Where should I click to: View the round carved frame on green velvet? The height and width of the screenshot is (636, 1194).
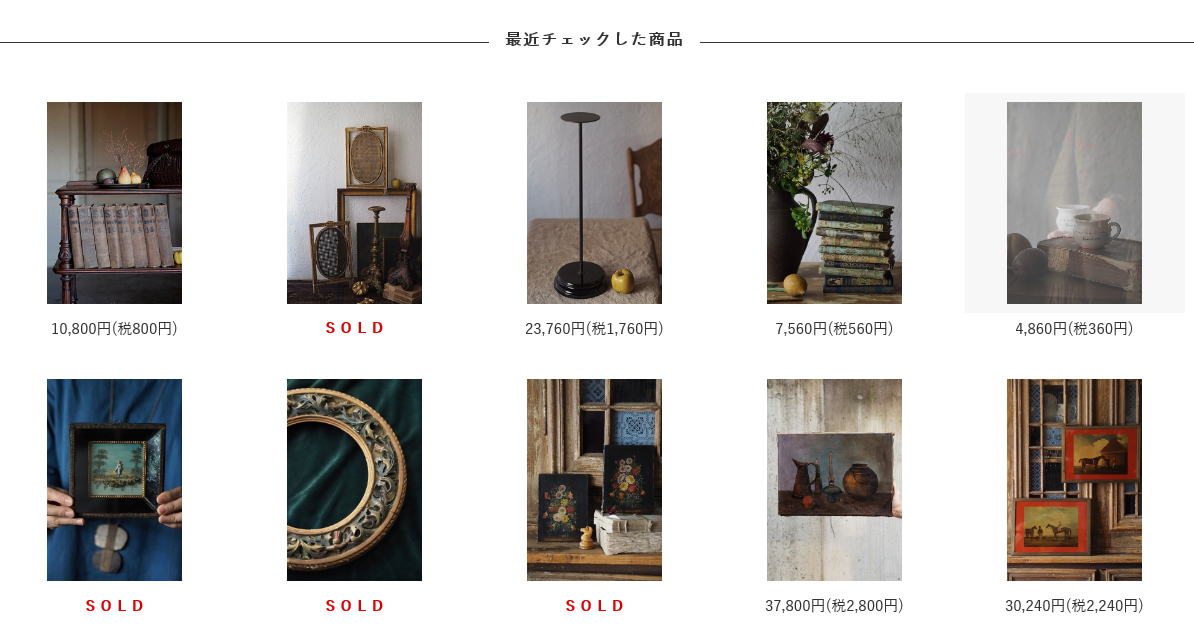pyautogui.click(x=354, y=480)
